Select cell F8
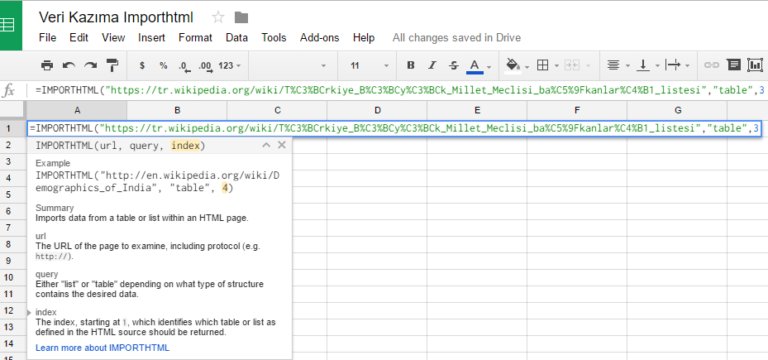Viewport: 768px width, 360px height. (x=577, y=244)
